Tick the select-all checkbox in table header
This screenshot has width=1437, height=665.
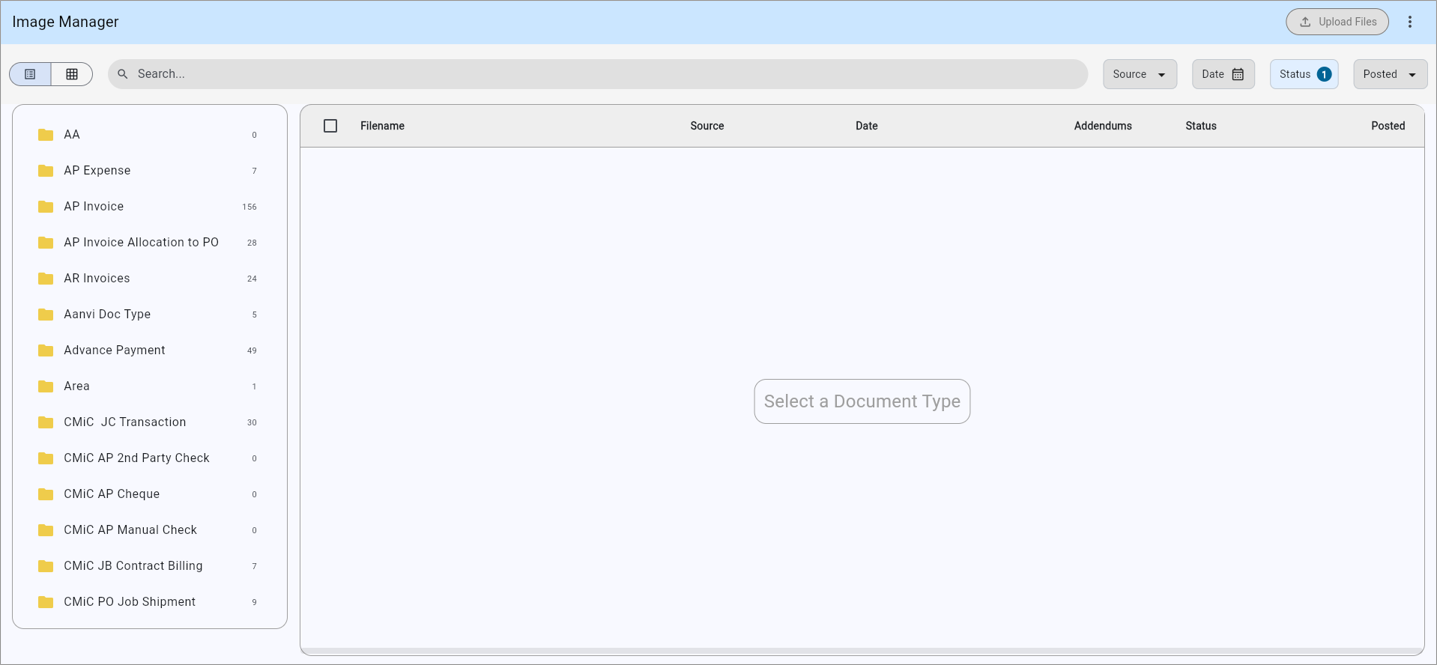[x=330, y=126]
